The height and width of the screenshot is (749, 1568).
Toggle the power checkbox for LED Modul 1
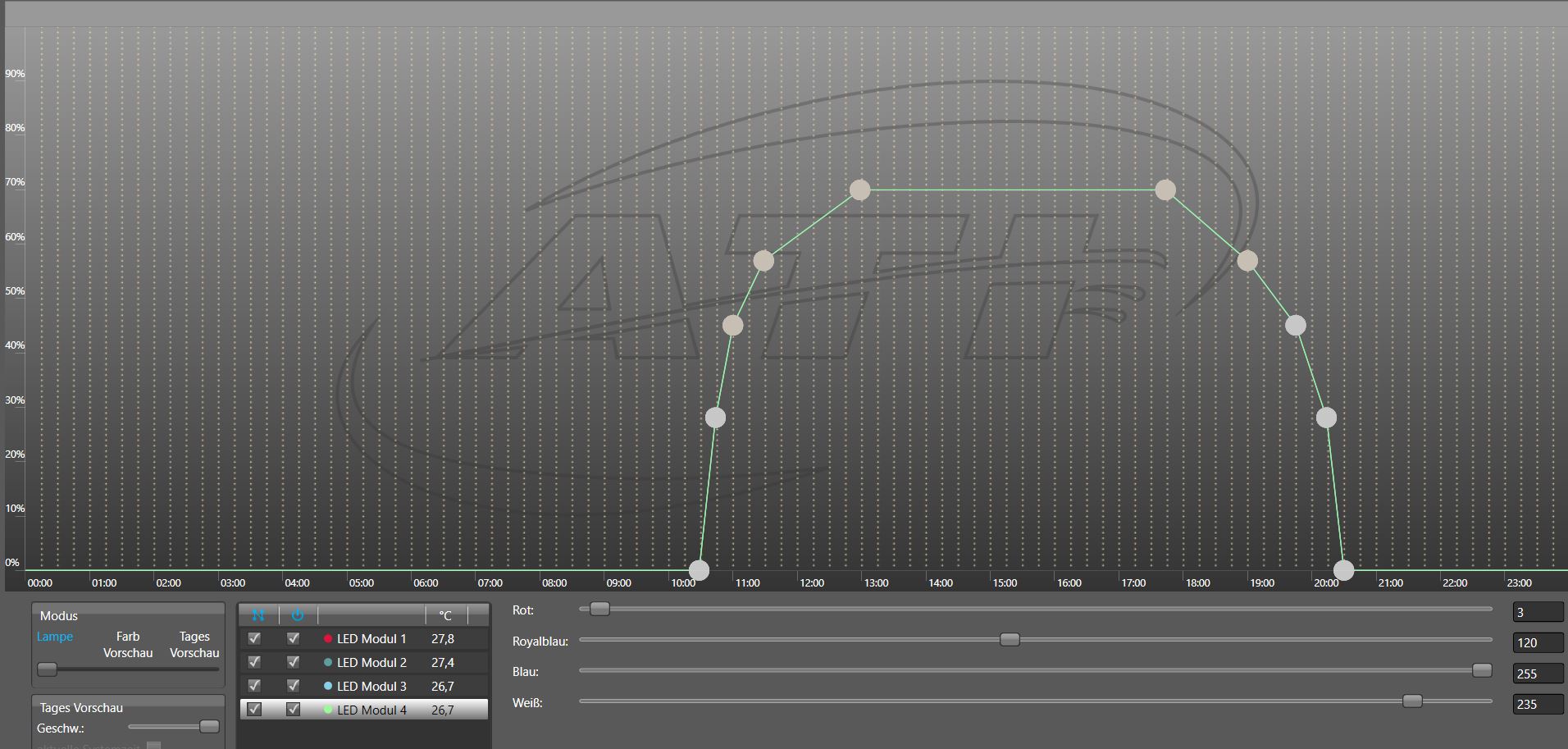(293, 638)
